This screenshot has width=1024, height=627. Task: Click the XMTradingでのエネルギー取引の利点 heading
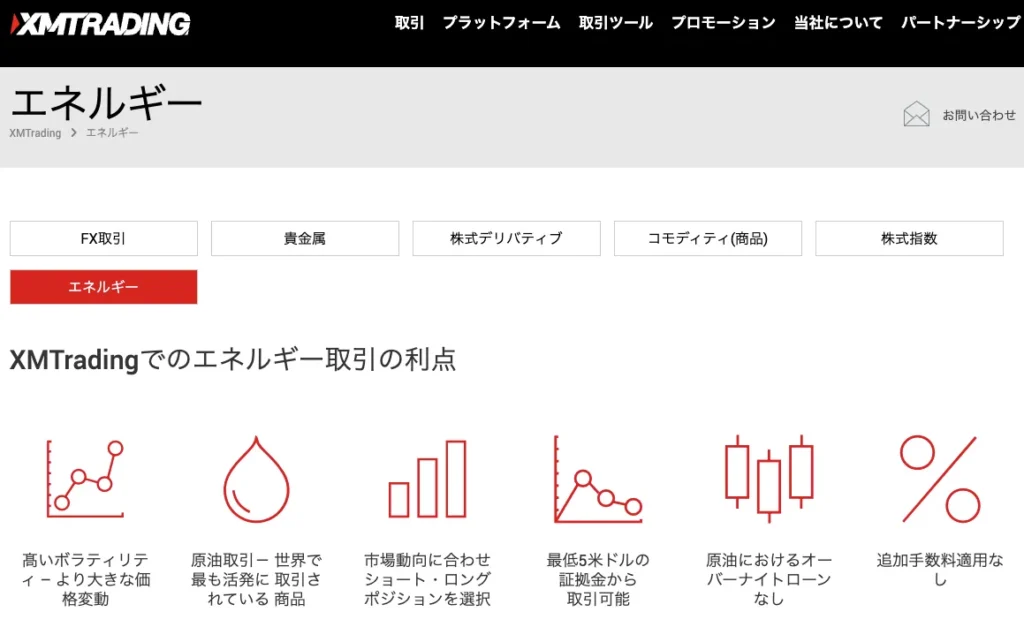pos(233,359)
